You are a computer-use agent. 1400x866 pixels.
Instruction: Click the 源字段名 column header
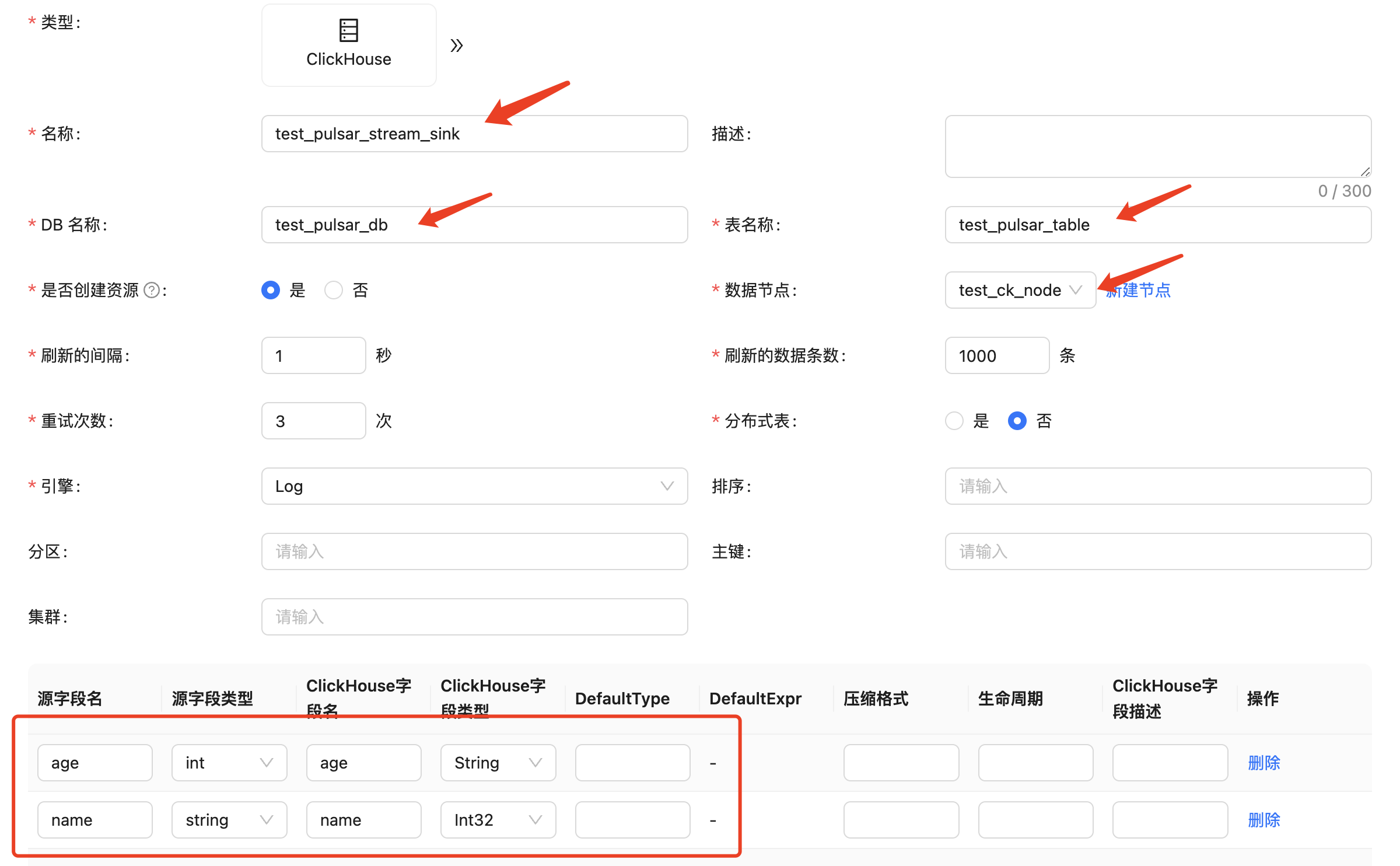[70, 699]
